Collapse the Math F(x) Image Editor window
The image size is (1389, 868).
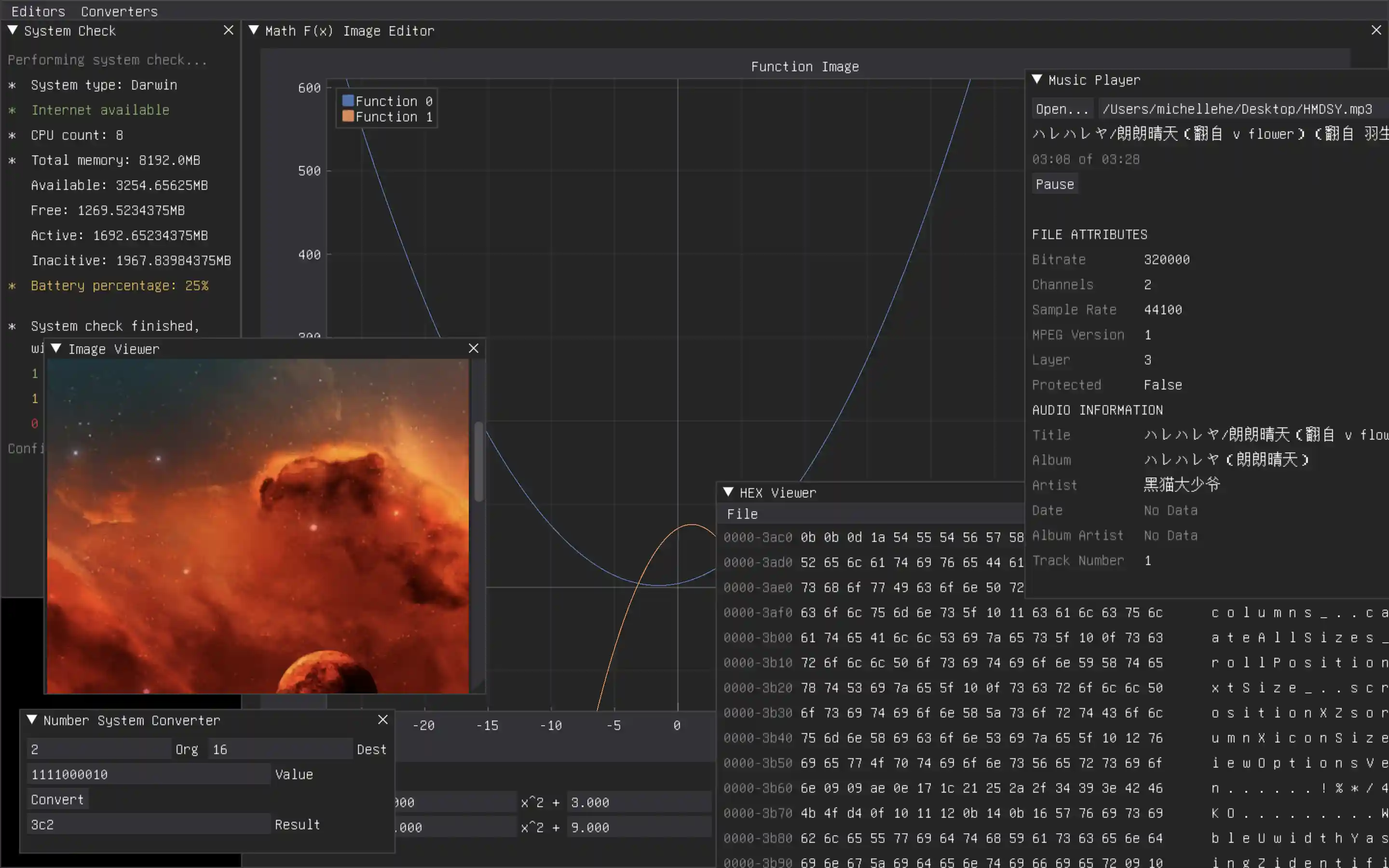tap(253, 30)
